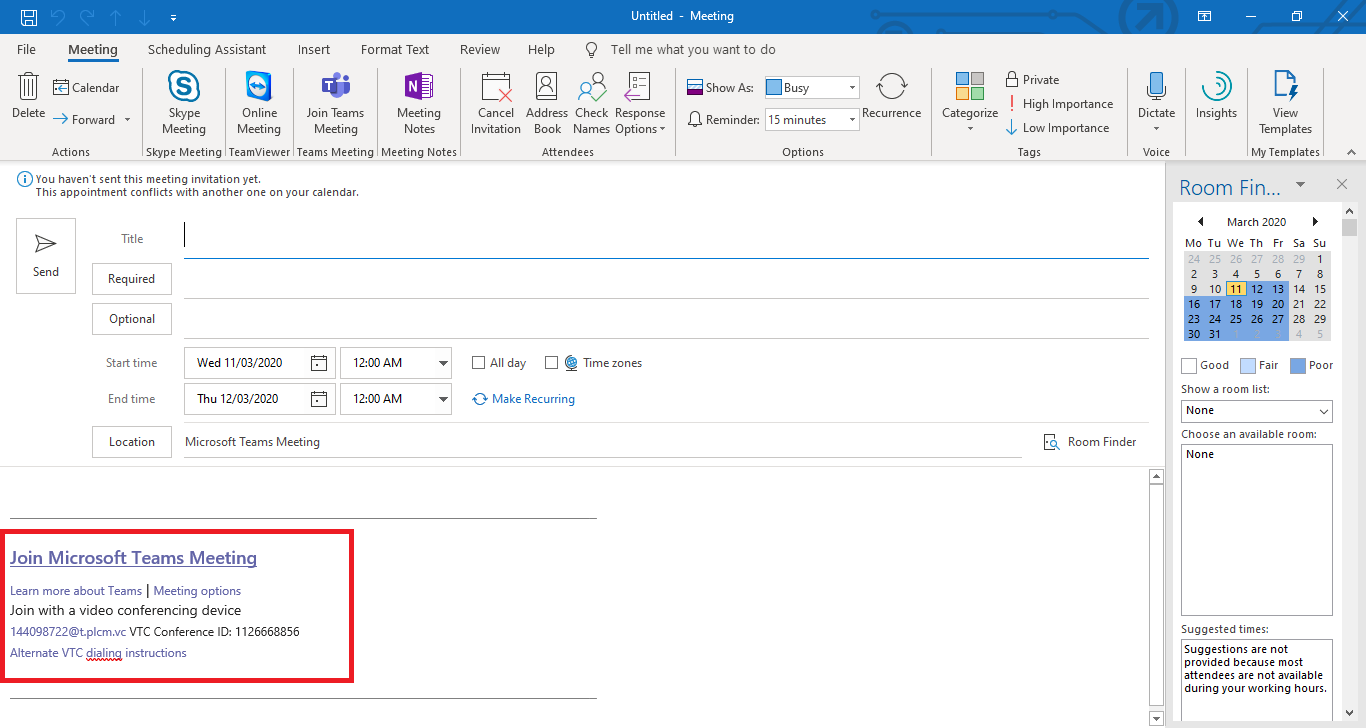Image resolution: width=1366 pixels, height=728 pixels.
Task: Open the File menu tab
Action: pos(27,49)
